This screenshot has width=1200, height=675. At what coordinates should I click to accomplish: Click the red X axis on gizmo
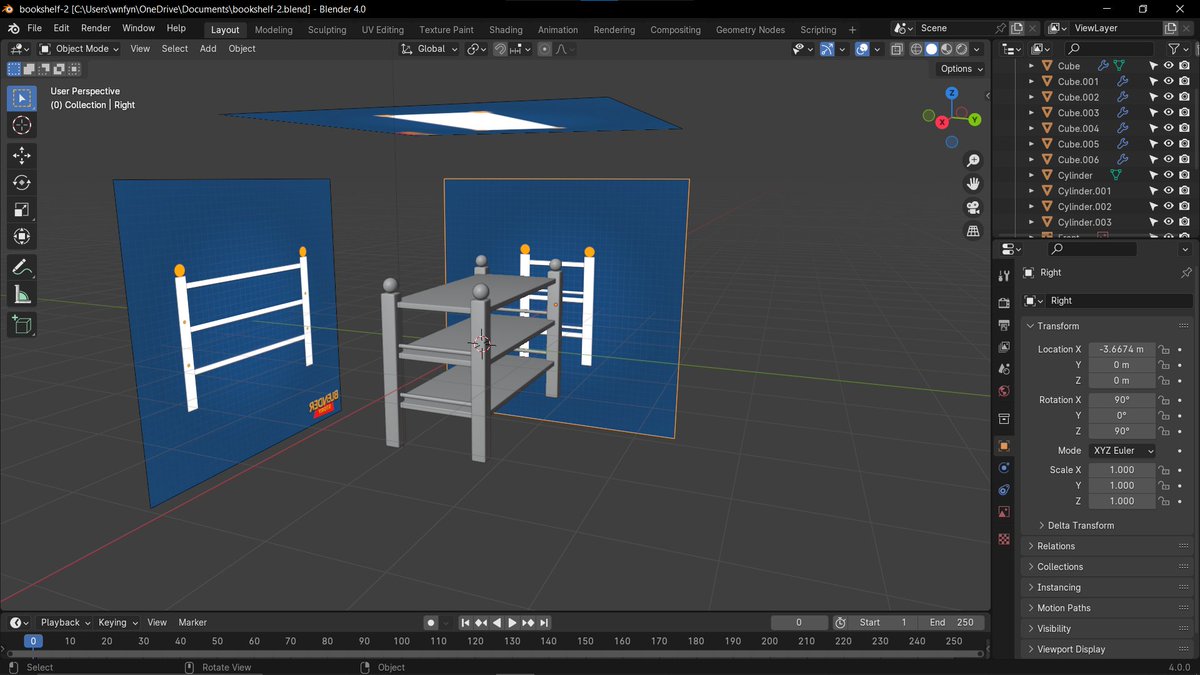tap(942, 122)
